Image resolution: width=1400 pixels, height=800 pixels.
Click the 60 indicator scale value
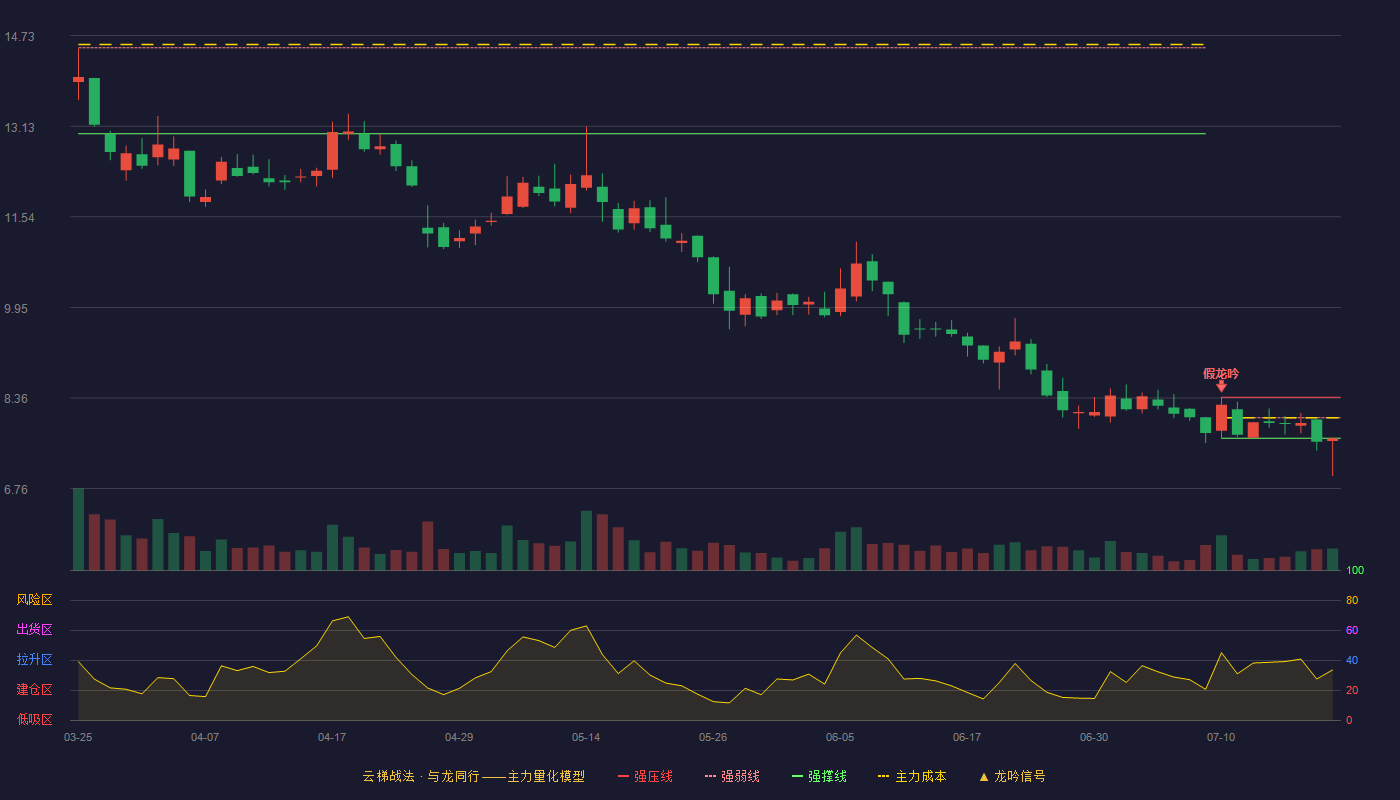click(1352, 630)
